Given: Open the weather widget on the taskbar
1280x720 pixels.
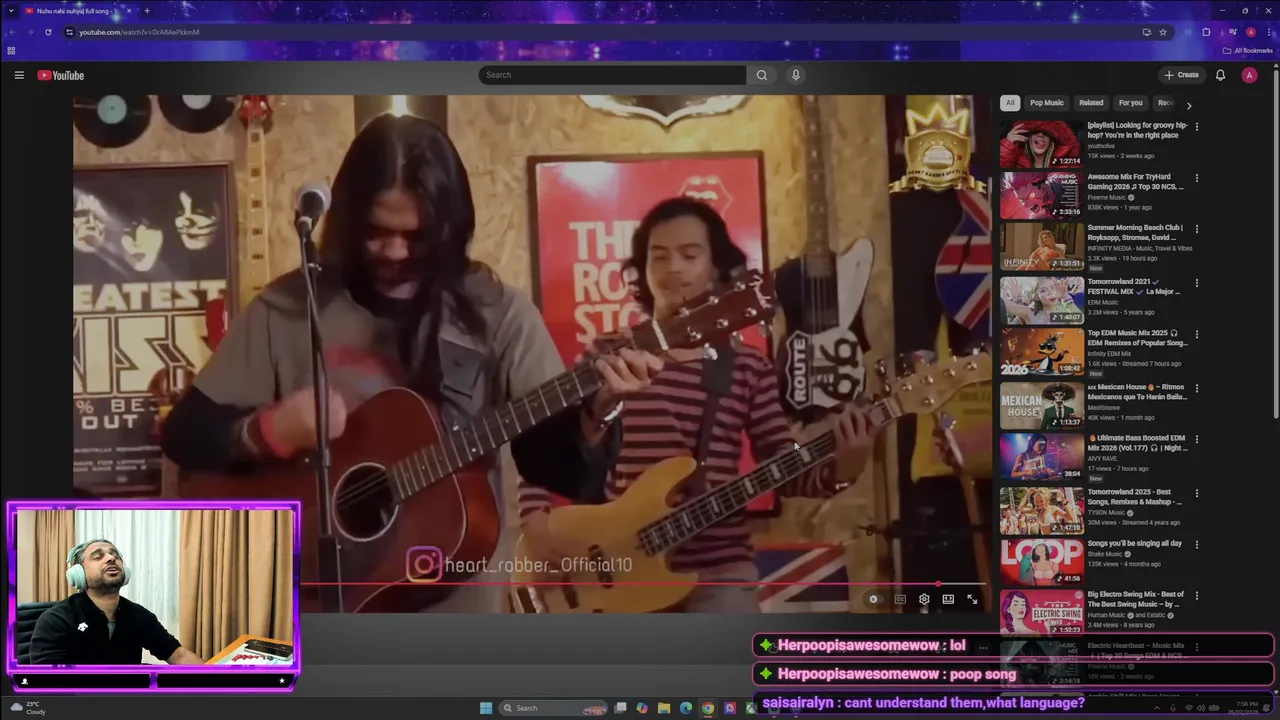Looking at the screenshot, I should point(28,708).
